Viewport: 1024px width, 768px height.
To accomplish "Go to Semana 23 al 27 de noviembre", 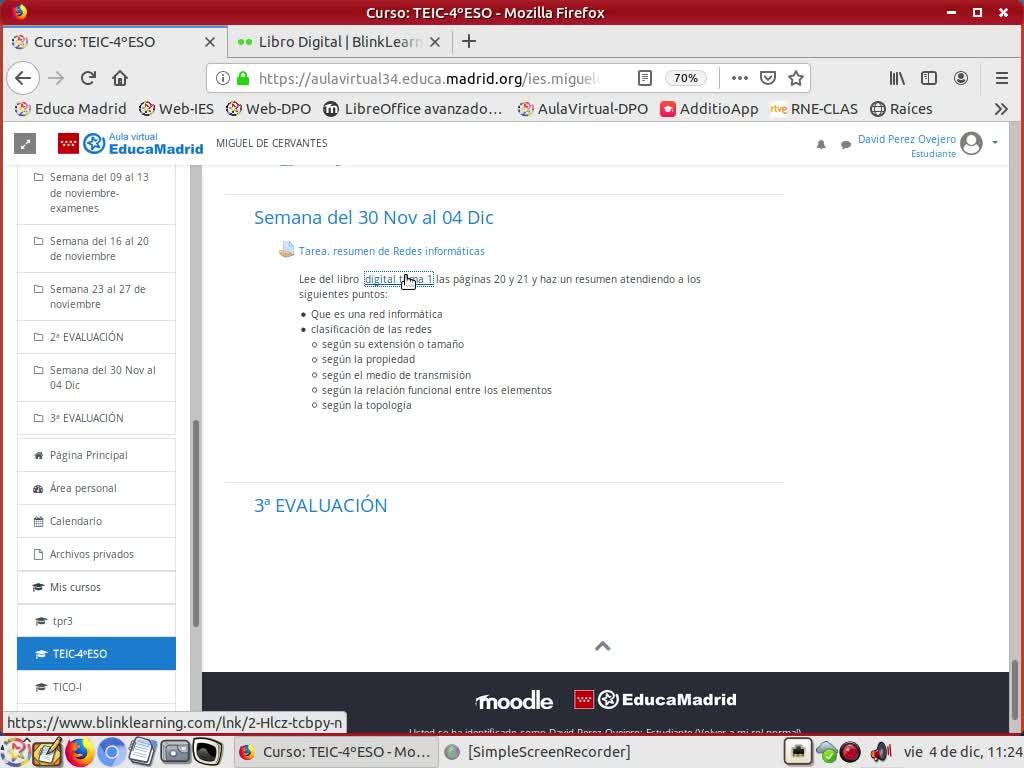I will tap(97, 296).
